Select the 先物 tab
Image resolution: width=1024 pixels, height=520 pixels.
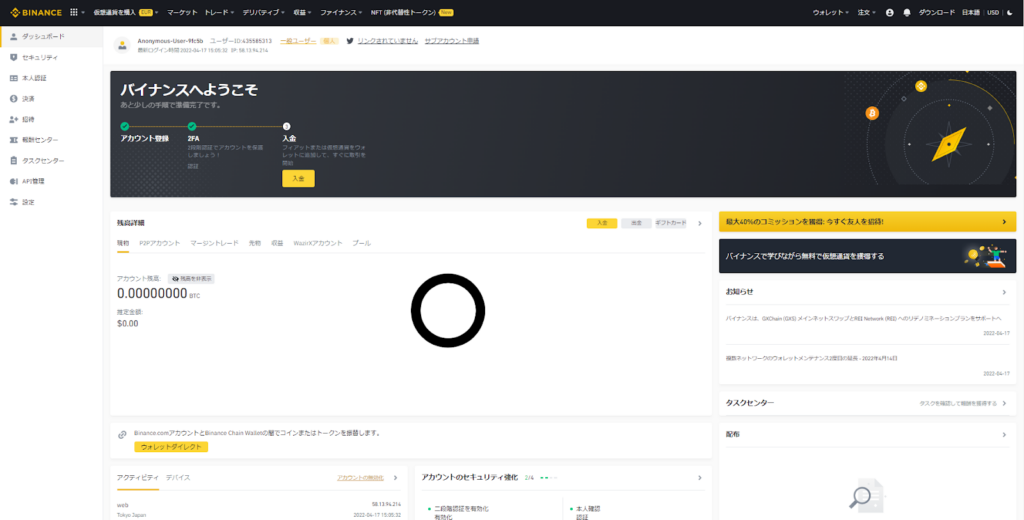(255, 243)
